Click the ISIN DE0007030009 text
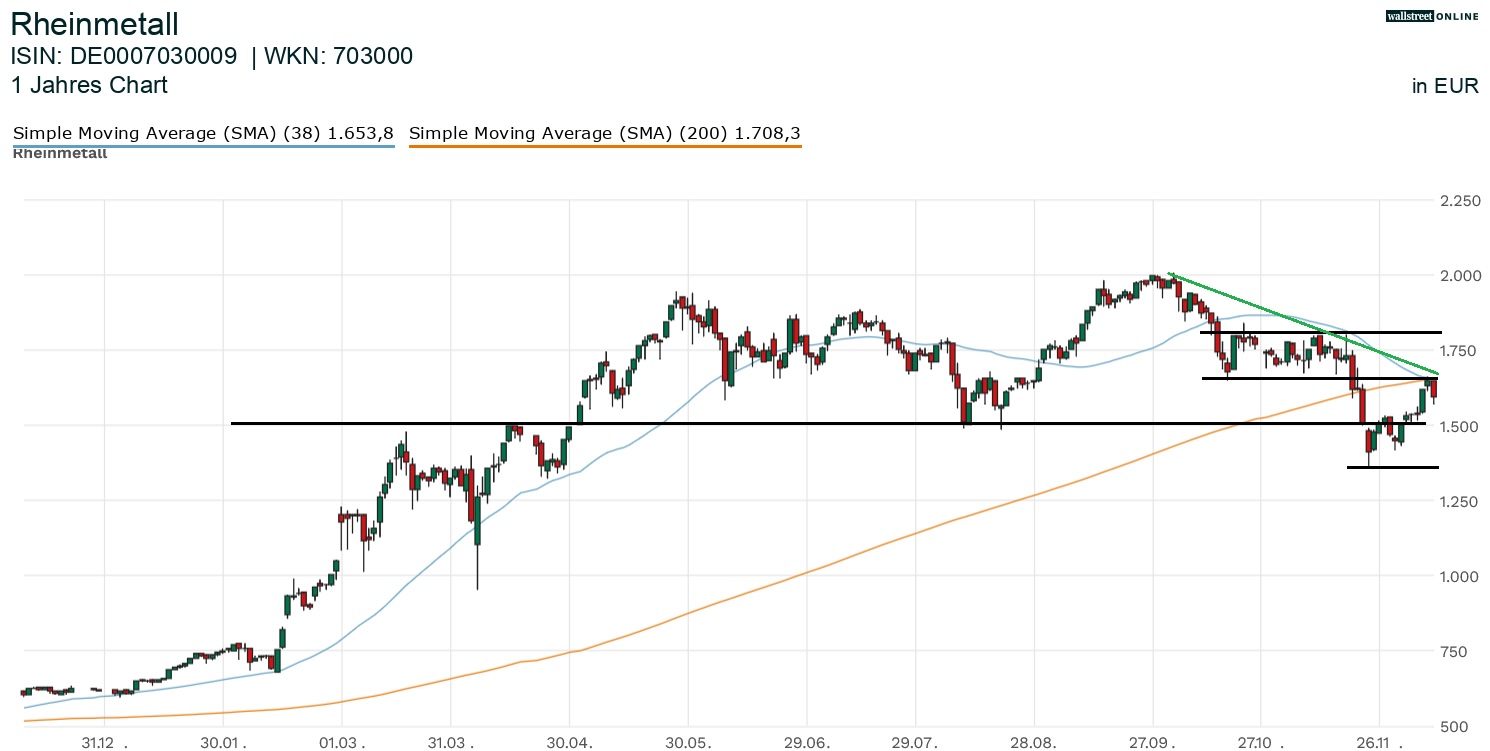Viewport: 1490px width, 751px height. (x=124, y=57)
